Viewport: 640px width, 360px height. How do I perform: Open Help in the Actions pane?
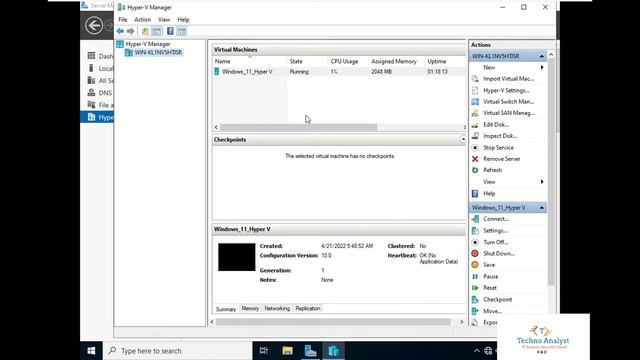(489, 193)
